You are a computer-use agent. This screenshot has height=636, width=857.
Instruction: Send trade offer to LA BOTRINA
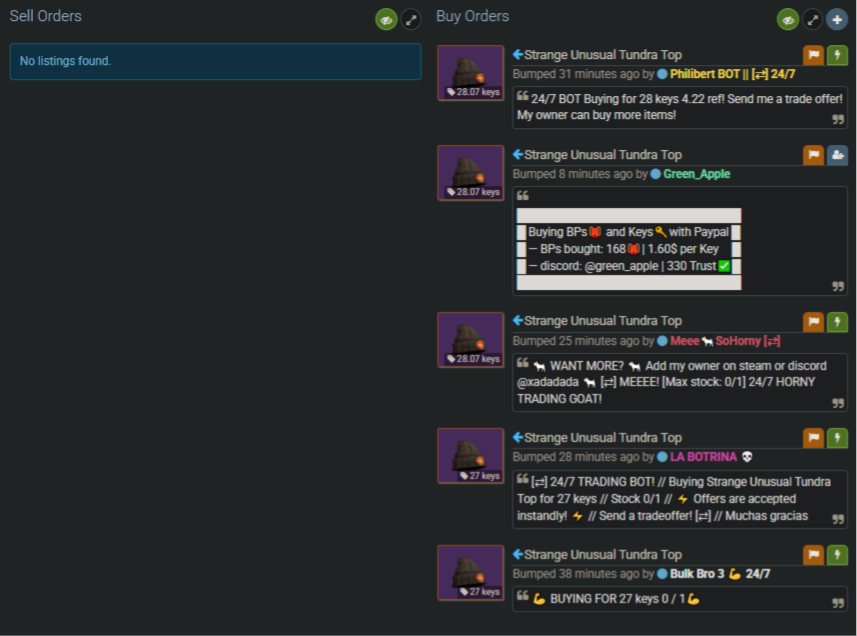coord(837,438)
